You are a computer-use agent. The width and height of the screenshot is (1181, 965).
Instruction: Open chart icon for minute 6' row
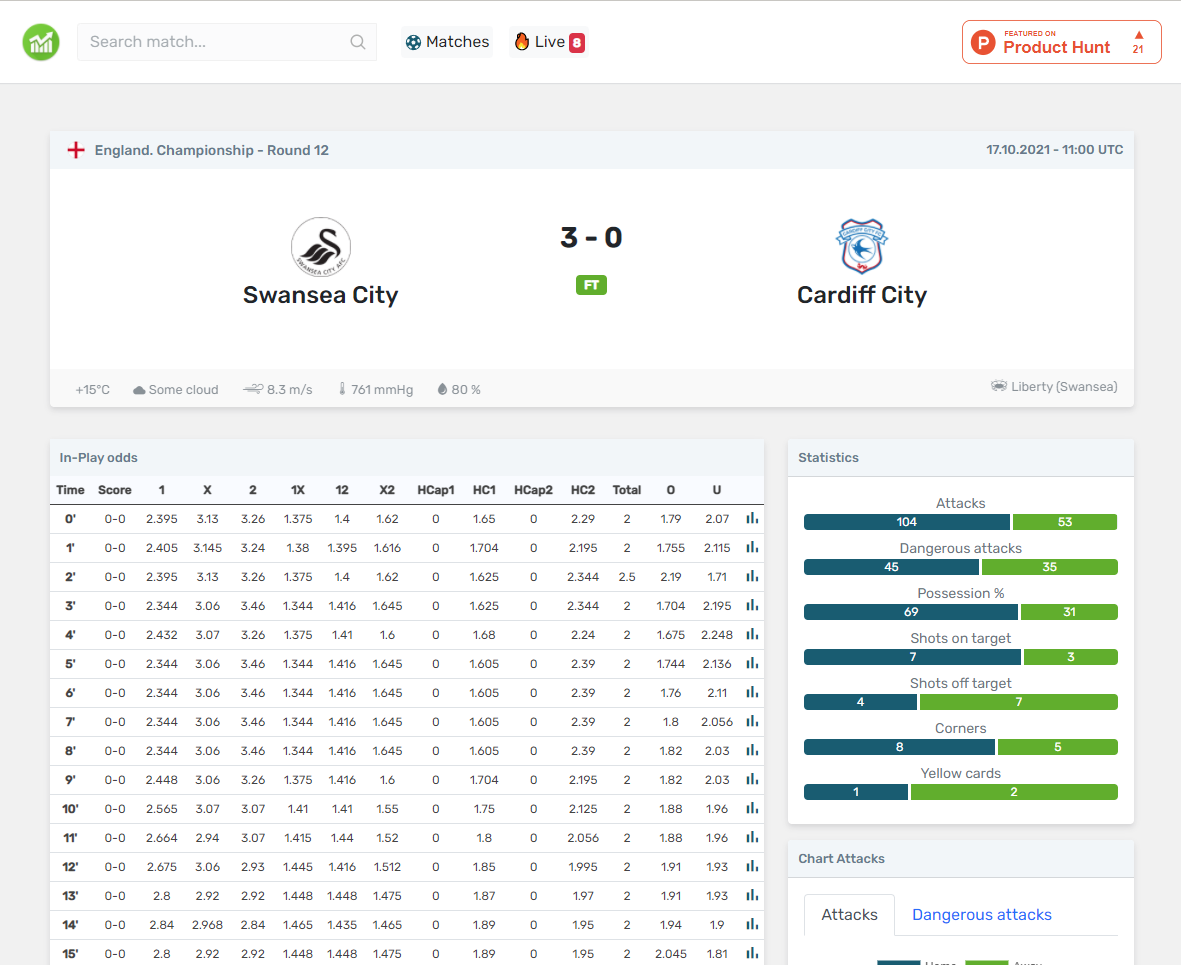tap(752, 692)
